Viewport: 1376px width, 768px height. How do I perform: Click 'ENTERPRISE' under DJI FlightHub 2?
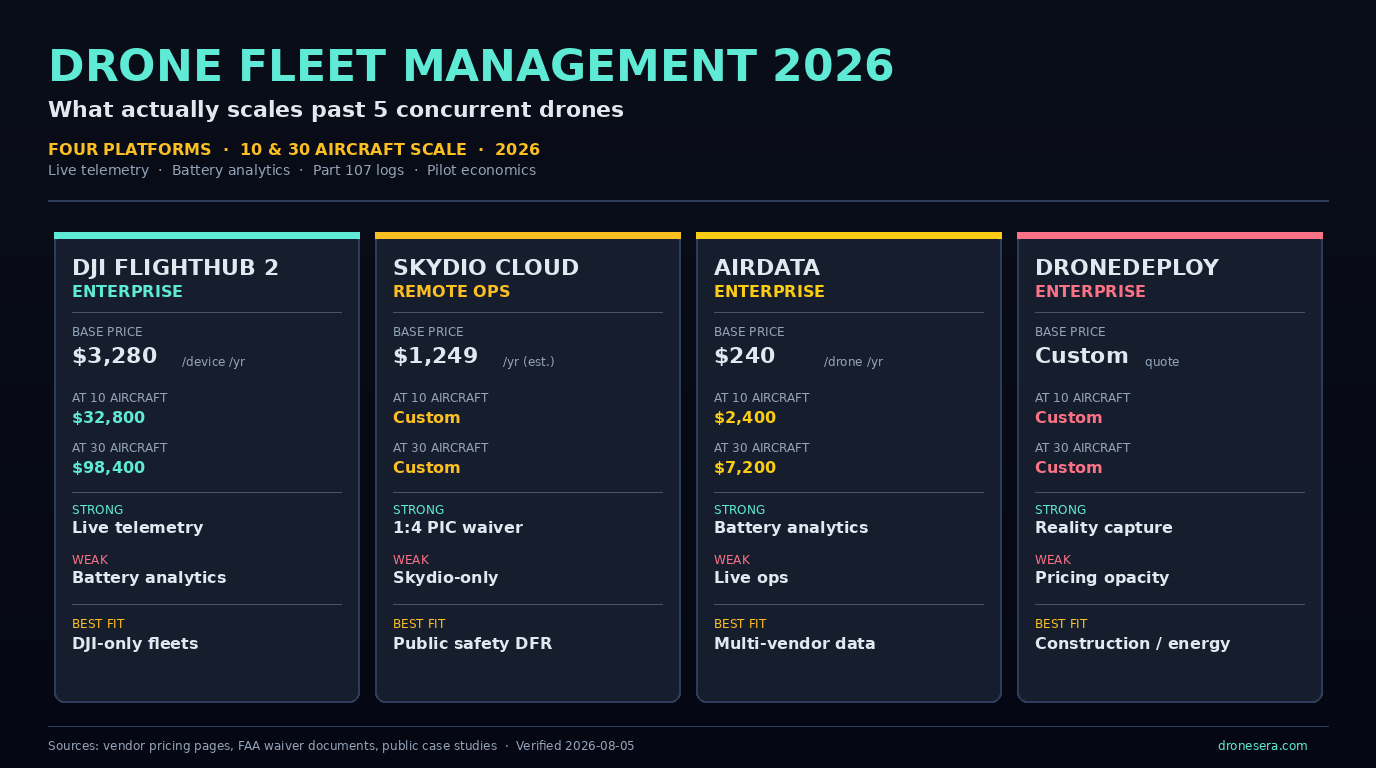pos(127,292)
